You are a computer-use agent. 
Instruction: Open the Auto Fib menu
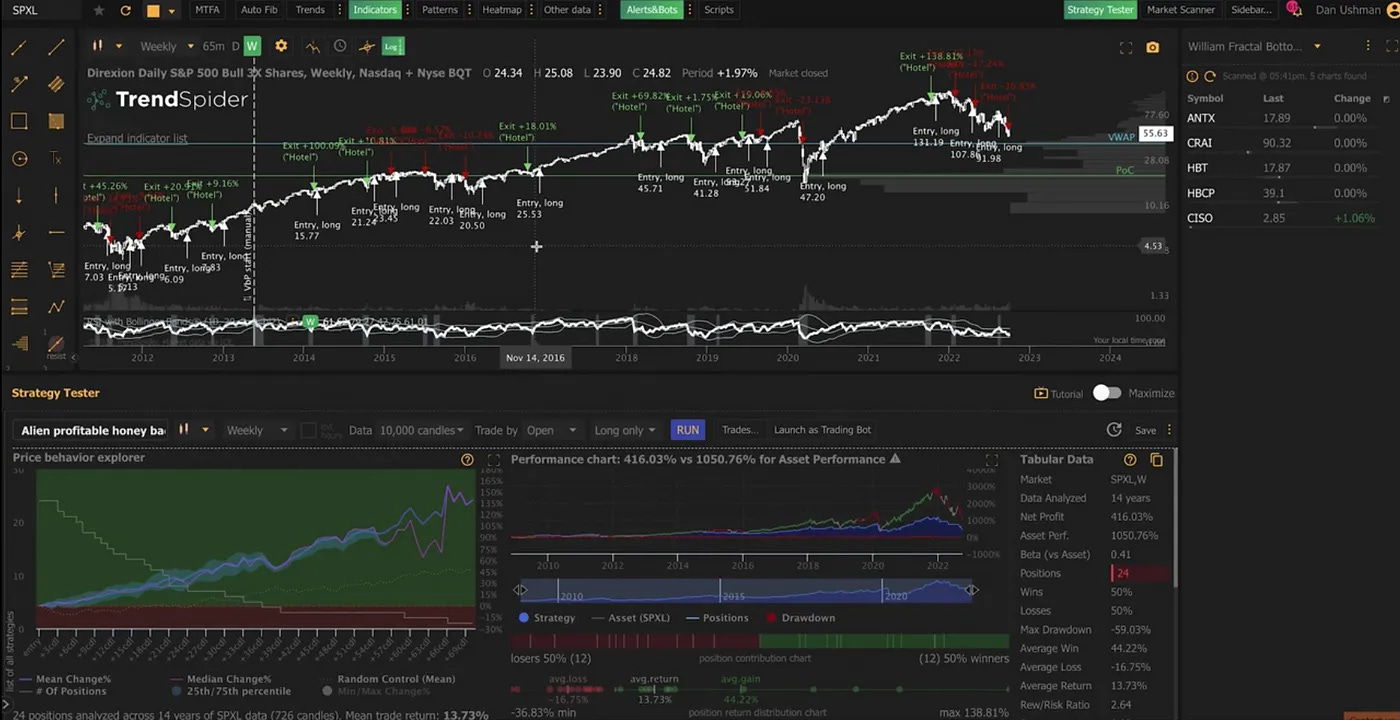click(x=259, y=10)
